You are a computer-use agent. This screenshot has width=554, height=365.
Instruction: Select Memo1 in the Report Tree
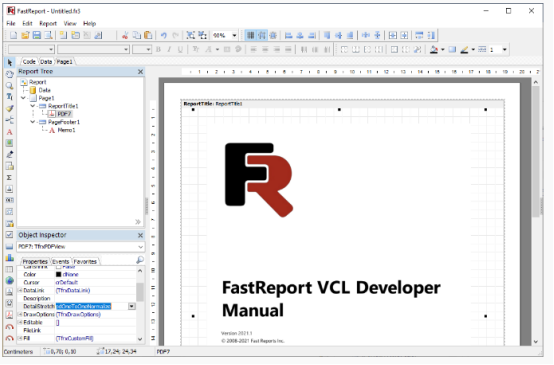66,130
